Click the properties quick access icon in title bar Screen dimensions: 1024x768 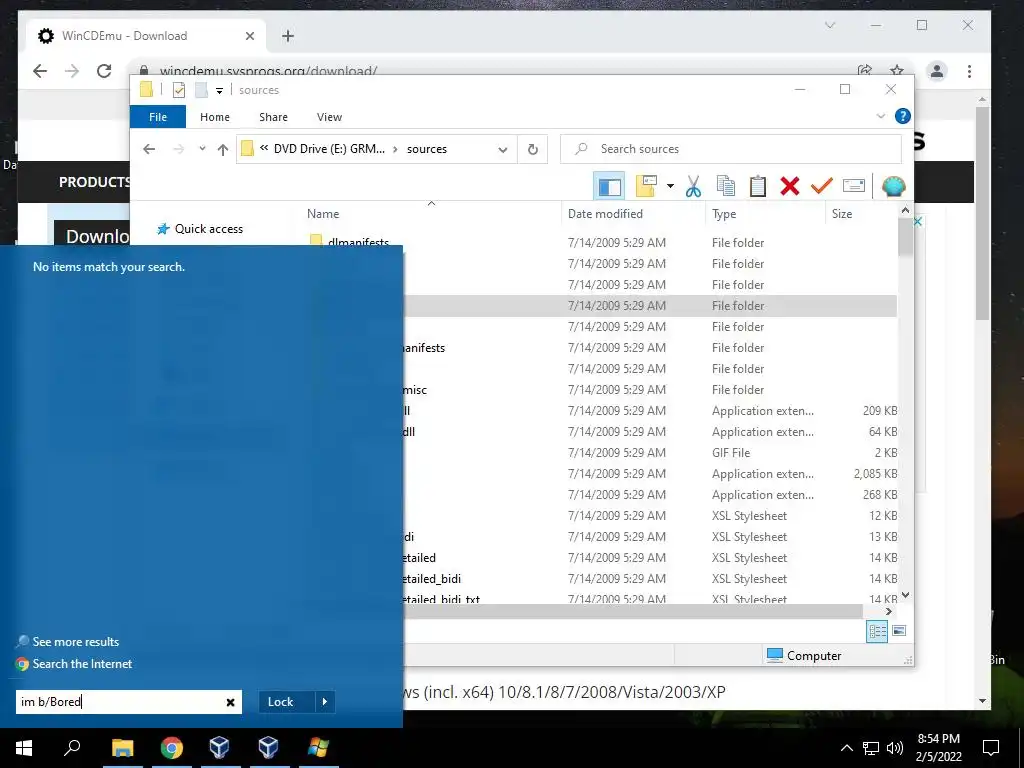point(178,90)
